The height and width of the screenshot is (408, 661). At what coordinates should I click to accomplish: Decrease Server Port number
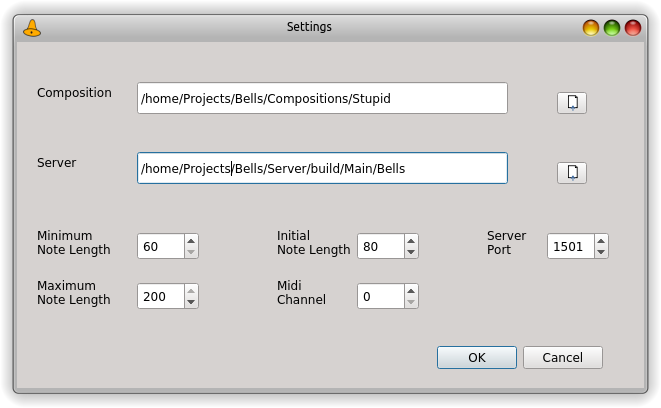tap(601, 252)
